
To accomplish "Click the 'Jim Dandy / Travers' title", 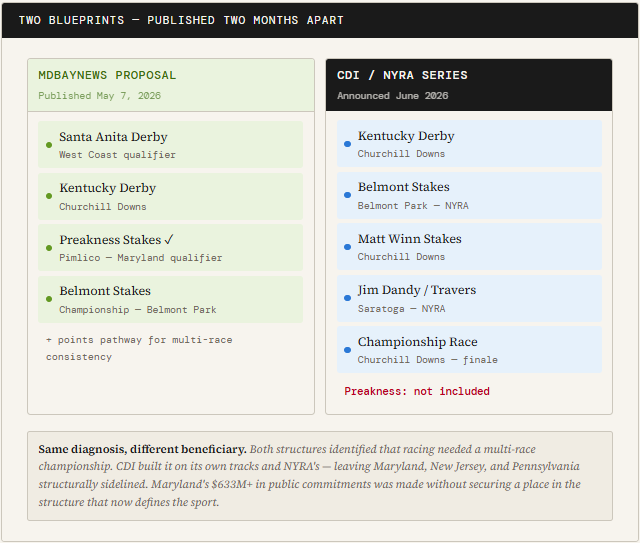I will click(x=417, y=290).
